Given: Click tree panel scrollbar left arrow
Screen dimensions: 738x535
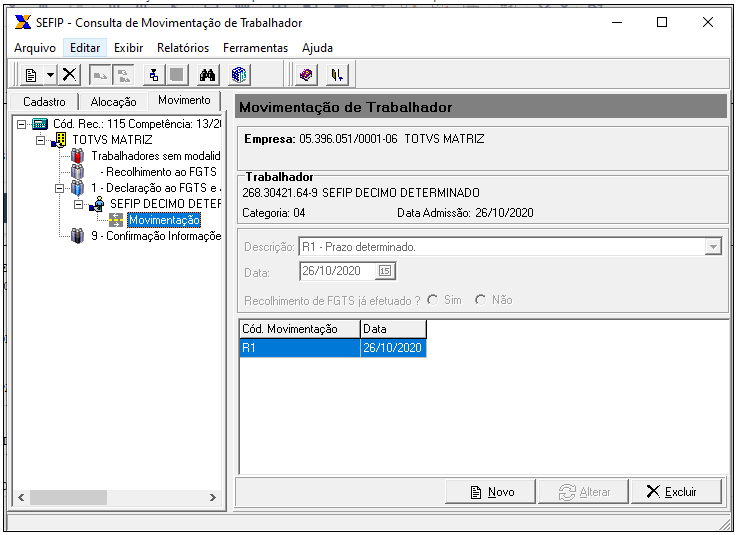Looking at the screenshot, I should point(21,497).
